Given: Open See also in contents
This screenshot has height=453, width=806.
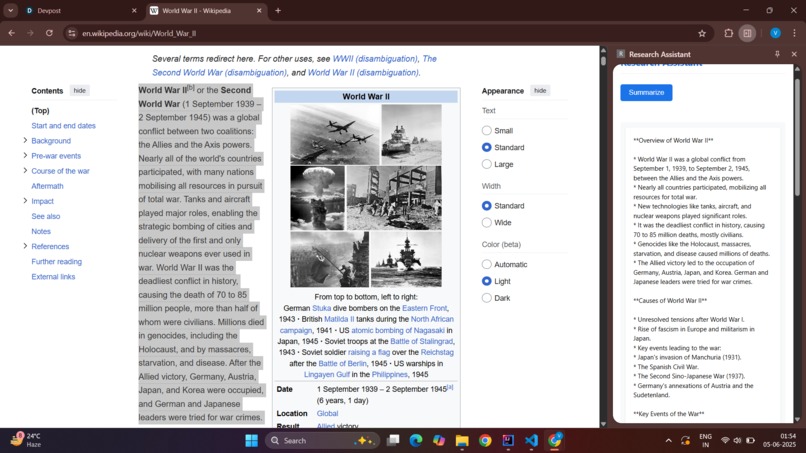Looking at the screenshot, I should coord(46,216).
